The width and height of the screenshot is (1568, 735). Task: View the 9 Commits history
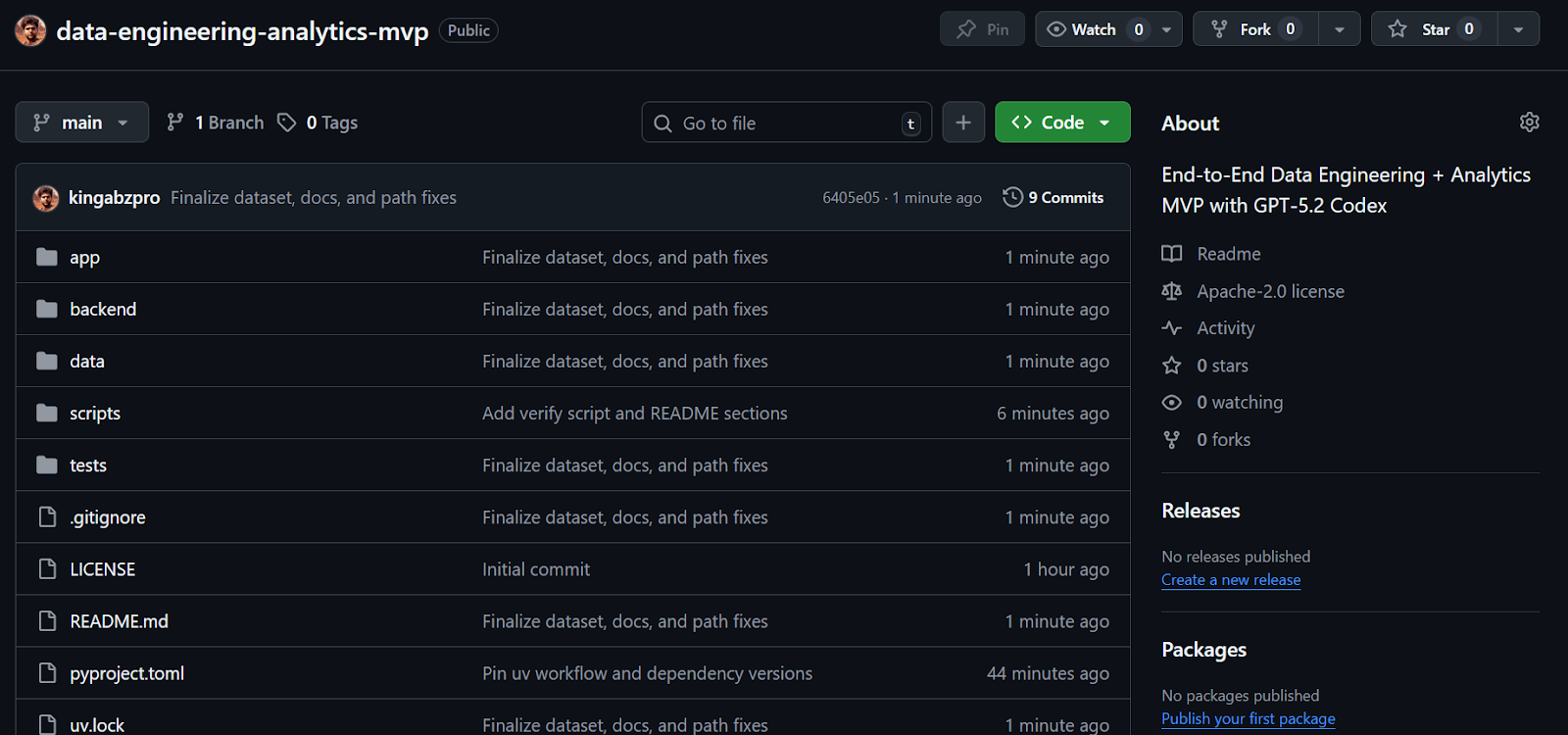pyautogui.click(x=1053, y=198)
